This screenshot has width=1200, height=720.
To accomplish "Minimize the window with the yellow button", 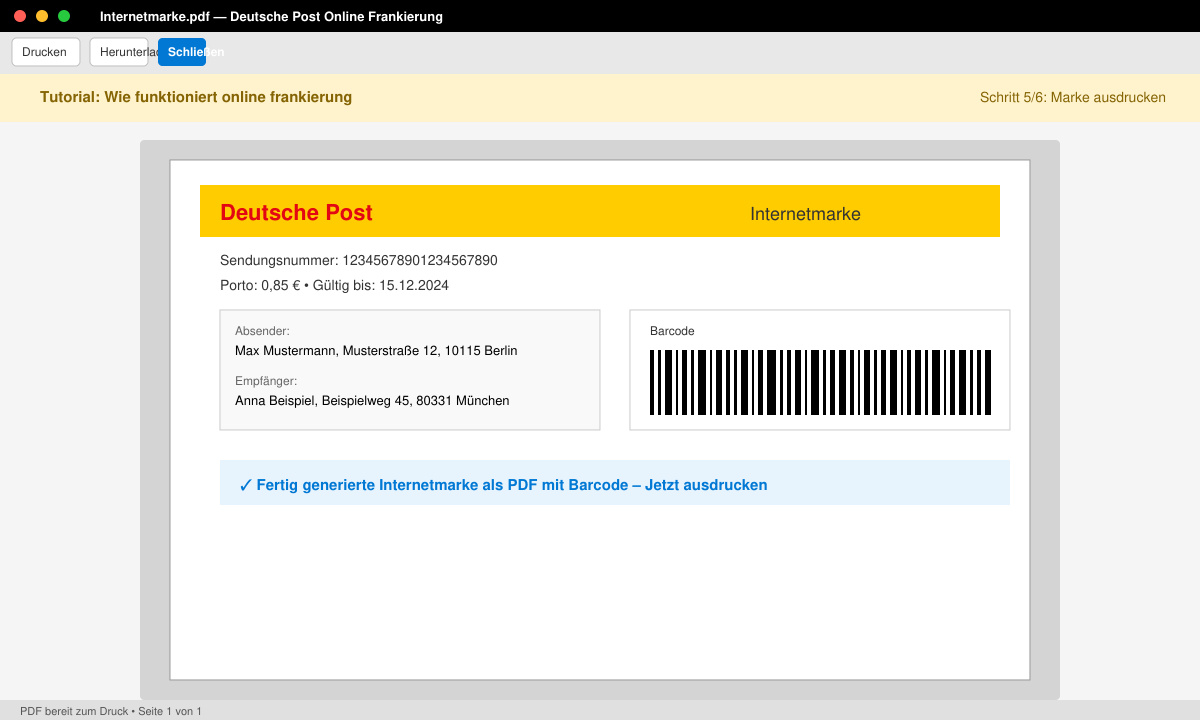I will click(x=42, y=16).
